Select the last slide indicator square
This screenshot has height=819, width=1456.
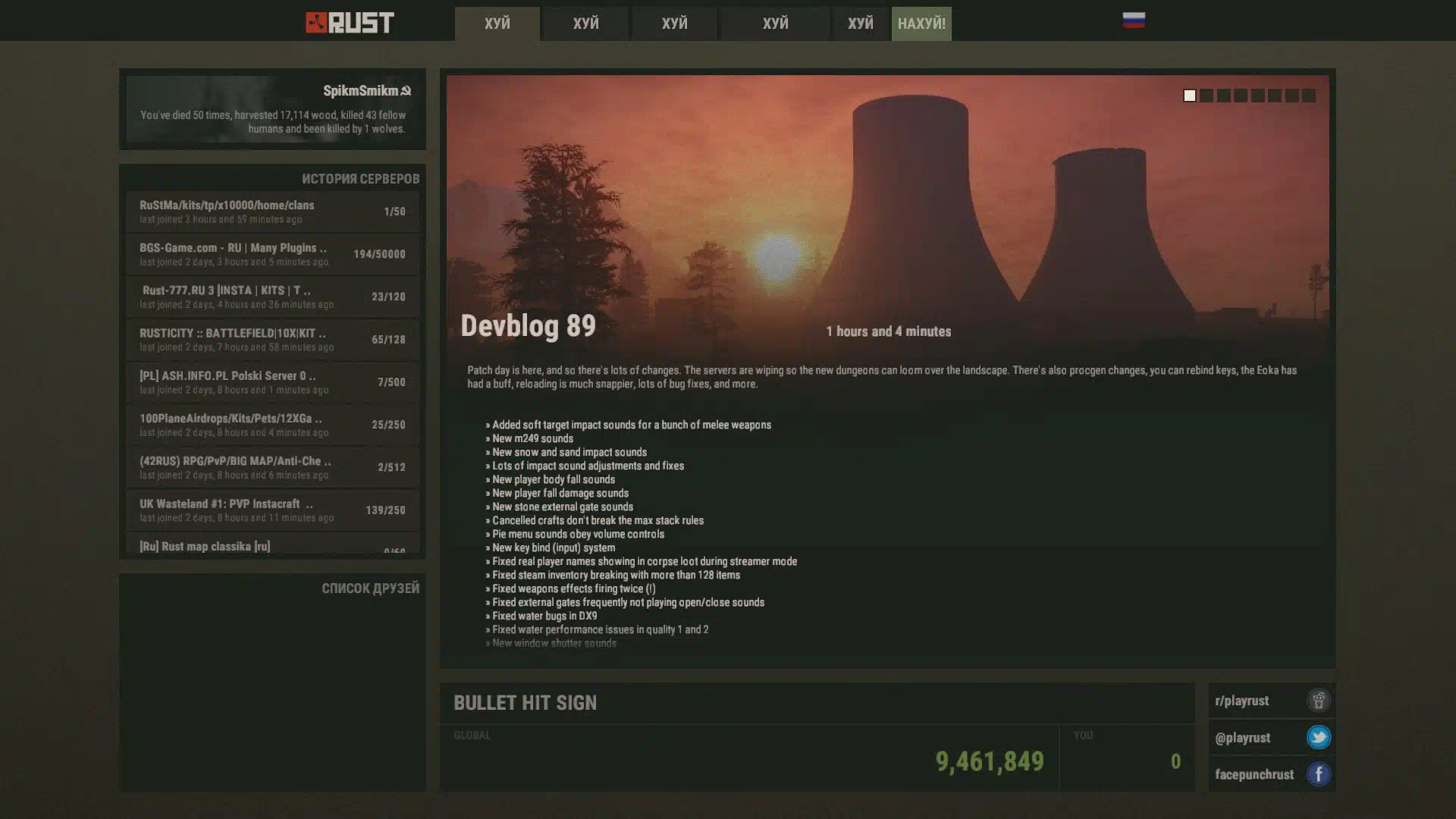pyautogui.click(x=1309, y=96)
